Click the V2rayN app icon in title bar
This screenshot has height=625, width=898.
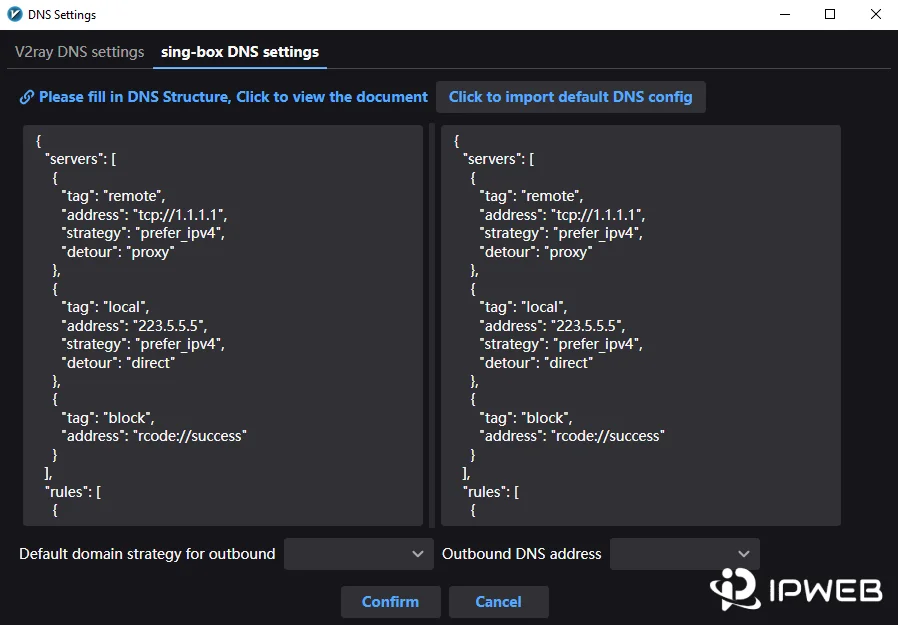pos(15,14)
